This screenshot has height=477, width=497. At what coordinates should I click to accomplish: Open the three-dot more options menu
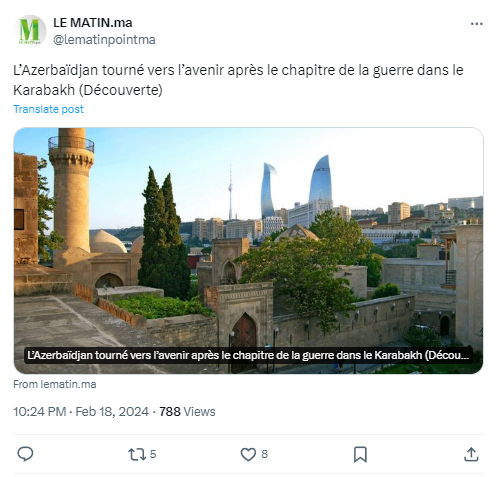(476, 24)
